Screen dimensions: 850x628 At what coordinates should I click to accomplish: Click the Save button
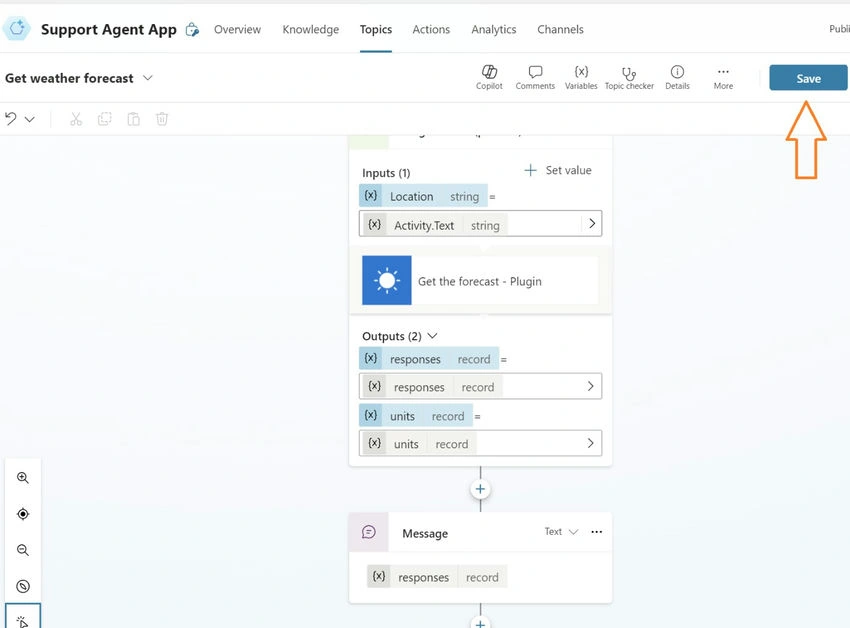click(x=808, y=78)
